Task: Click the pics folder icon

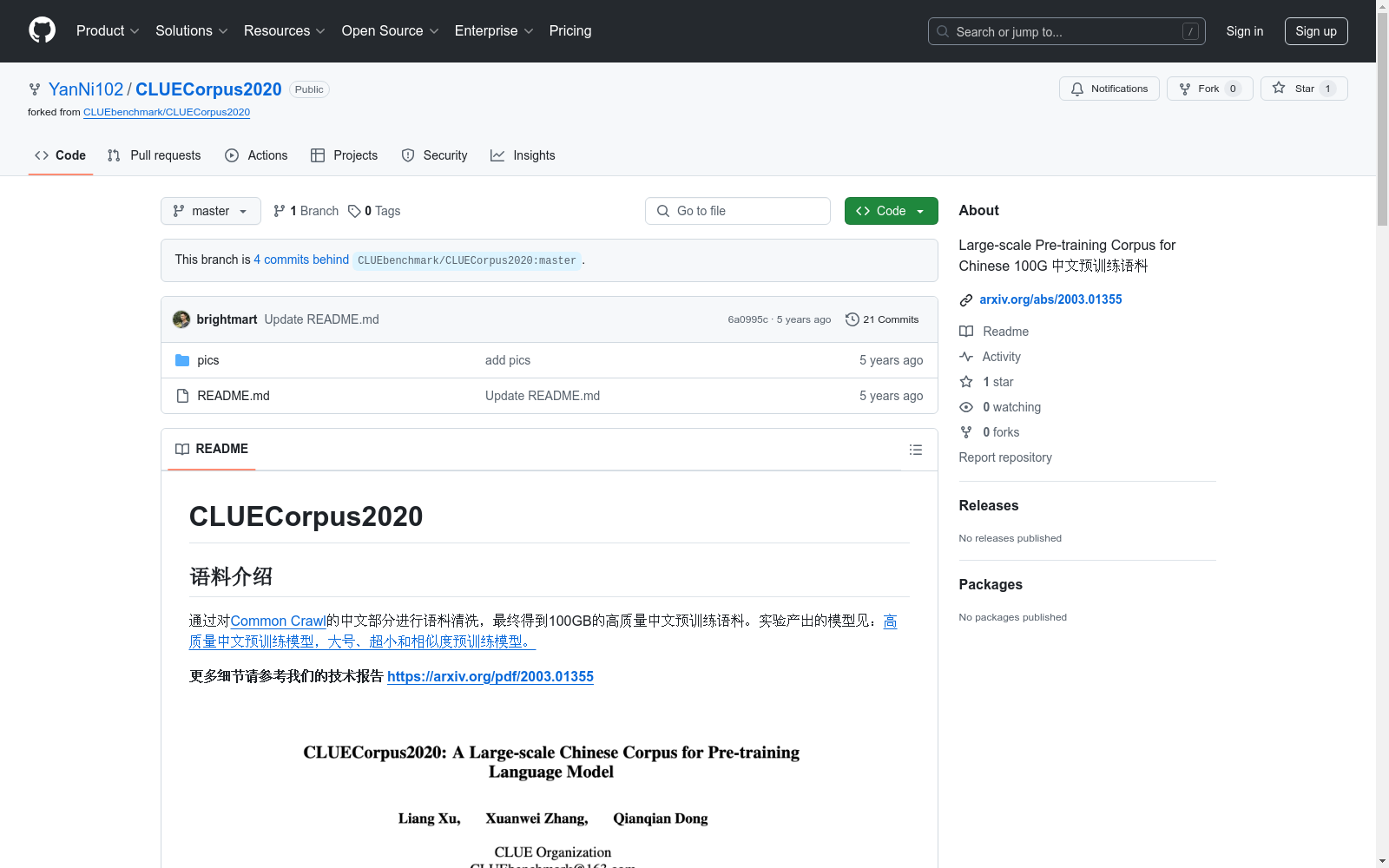Action: click(182, 360)
